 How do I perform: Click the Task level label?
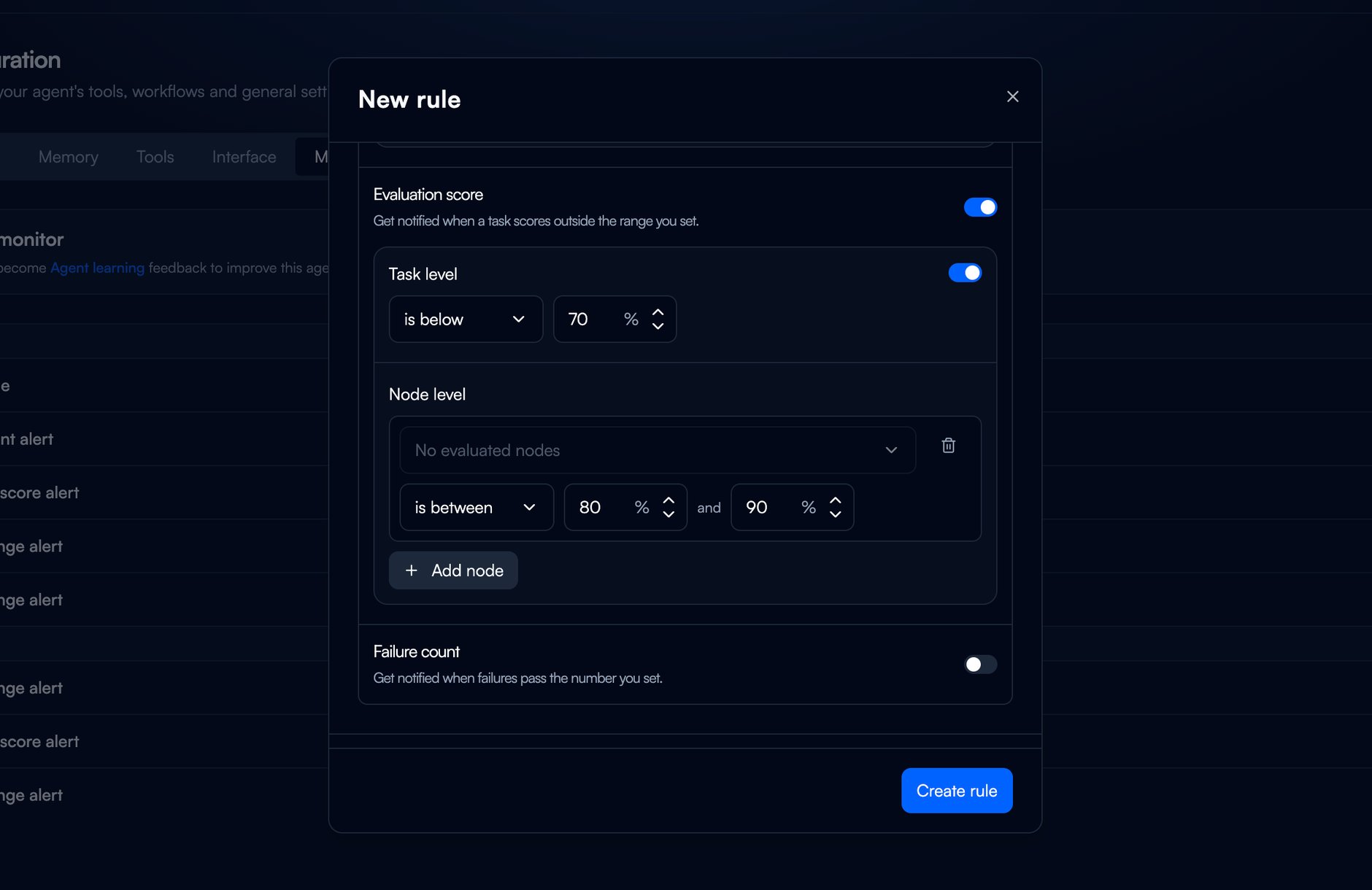click(x=423, y=274)
